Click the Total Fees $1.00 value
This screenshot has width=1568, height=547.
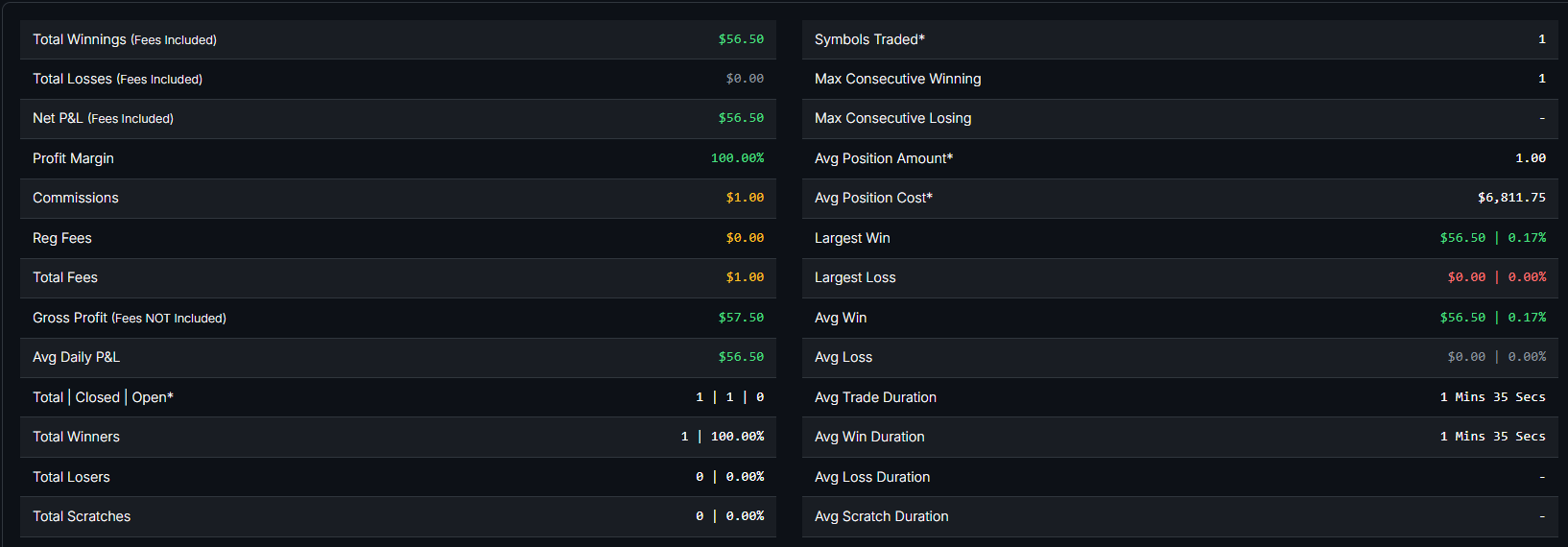(x=745, y=277)
